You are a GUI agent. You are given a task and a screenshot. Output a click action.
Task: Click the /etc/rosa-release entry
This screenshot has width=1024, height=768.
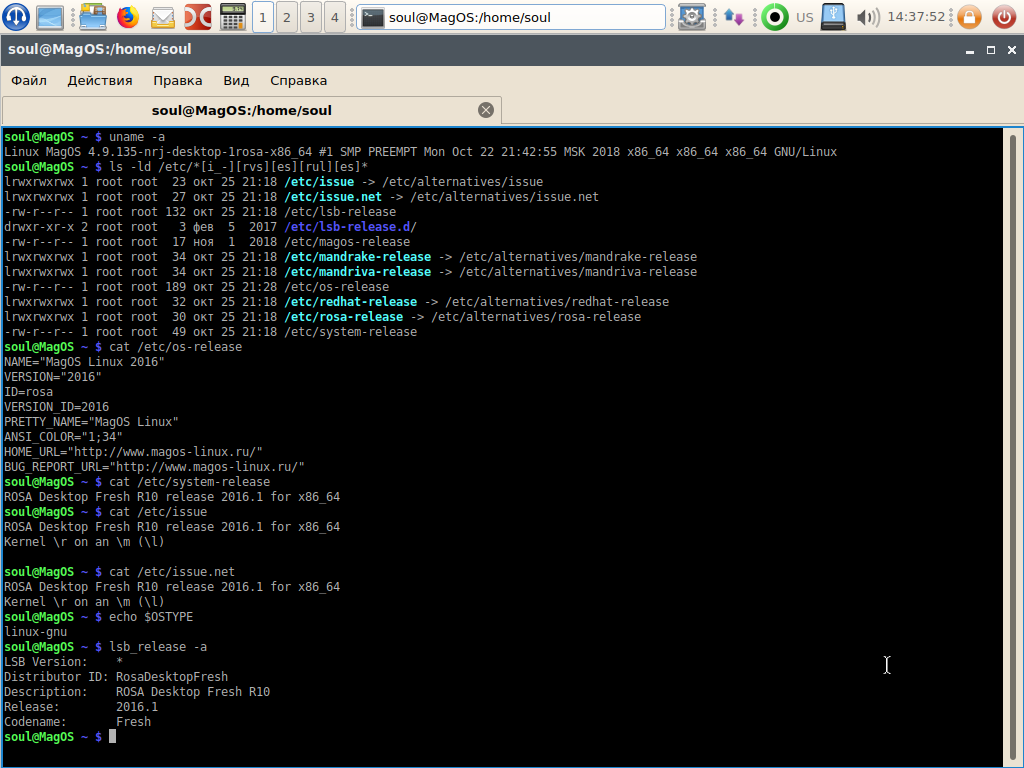pos(344,317)
